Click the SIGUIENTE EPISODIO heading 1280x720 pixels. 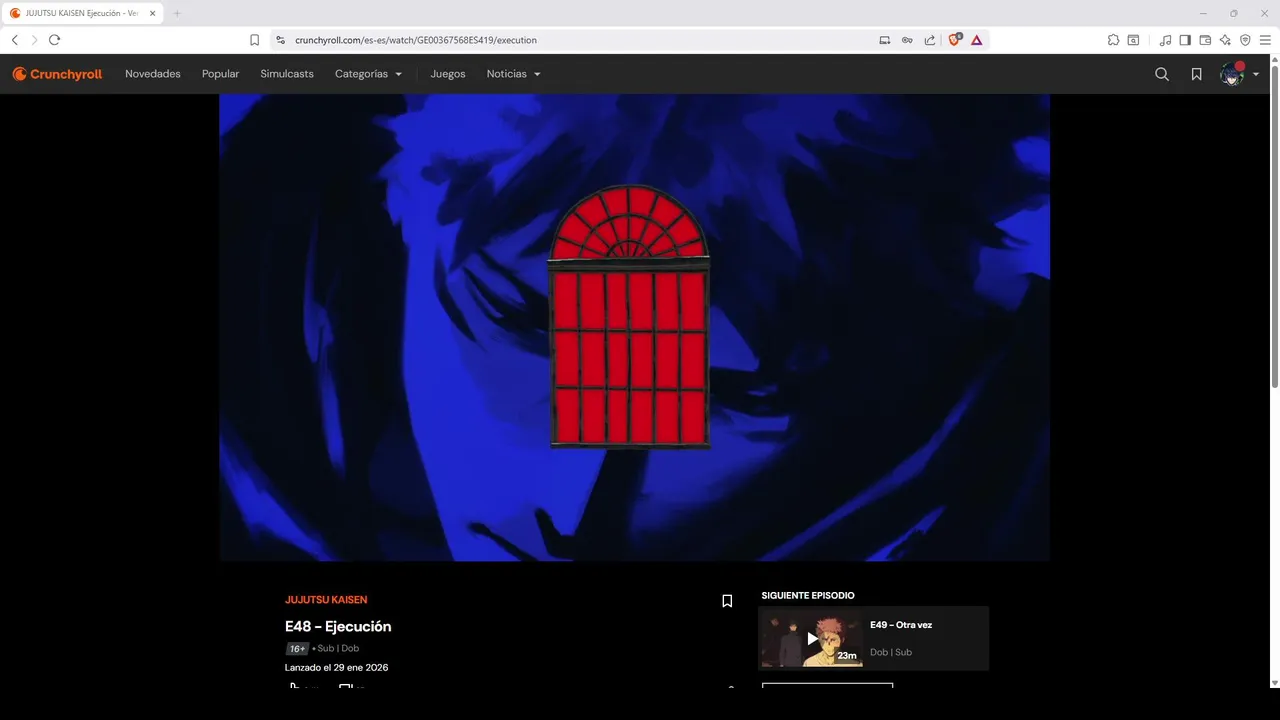(x=808, y=596)
